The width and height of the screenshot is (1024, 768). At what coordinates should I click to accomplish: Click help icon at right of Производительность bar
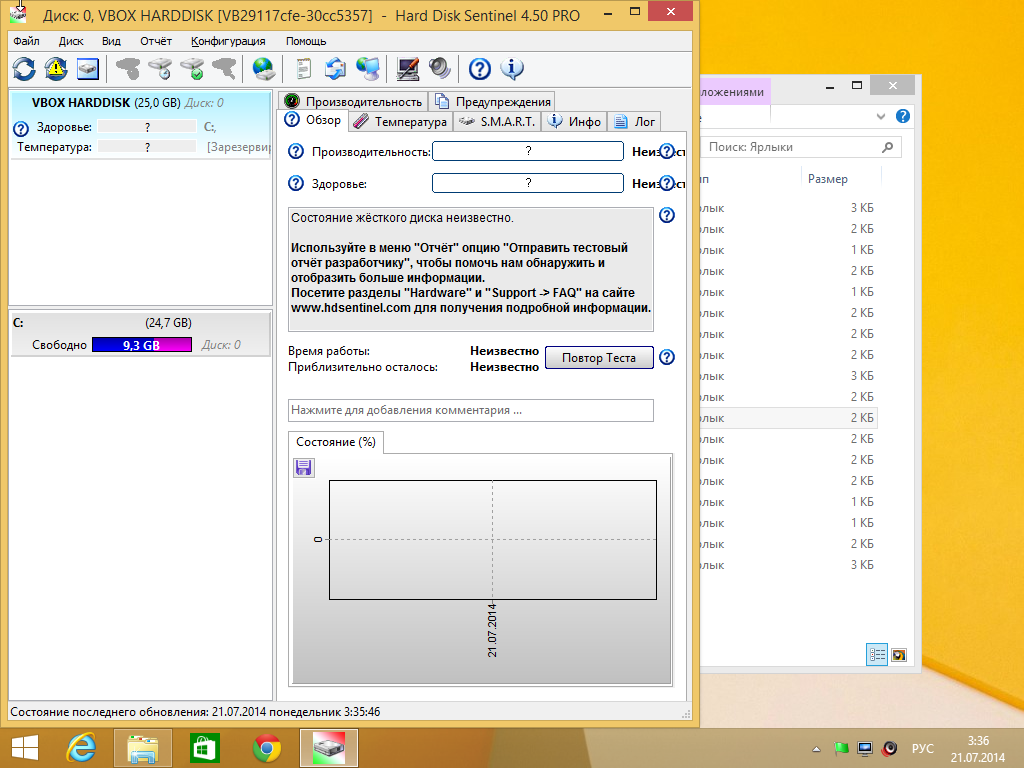667,152
